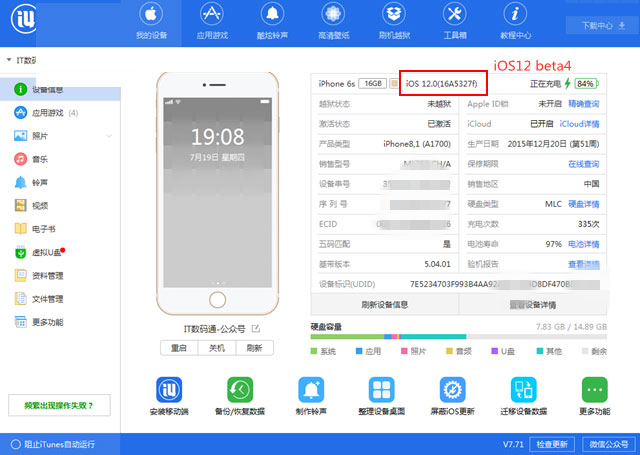Click the 检查更新 button
Image resolution: width=640 pixels, height=455 pixels.
click(552, 444)
